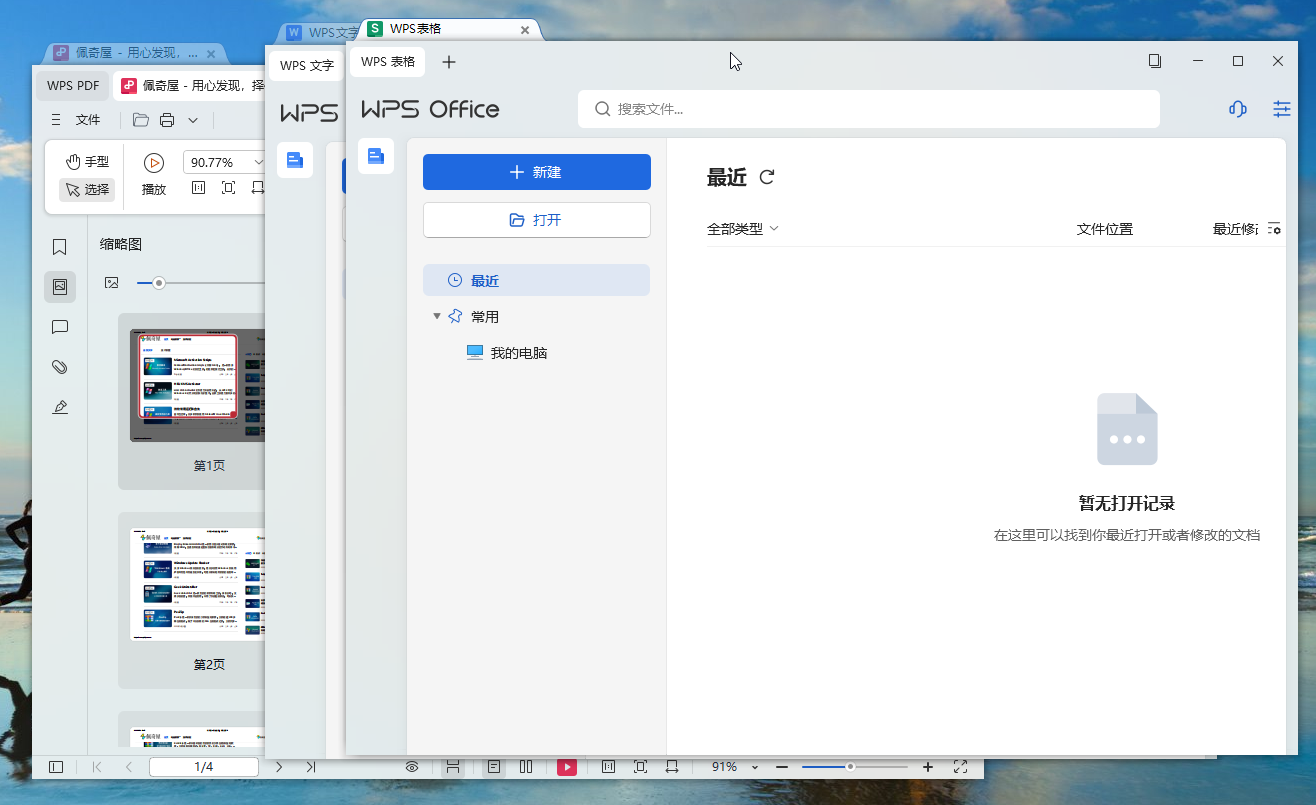This screenshot has width=1316, height=805.
Task: Add a new tab with the plus button
Action: (x=449, y=62)
